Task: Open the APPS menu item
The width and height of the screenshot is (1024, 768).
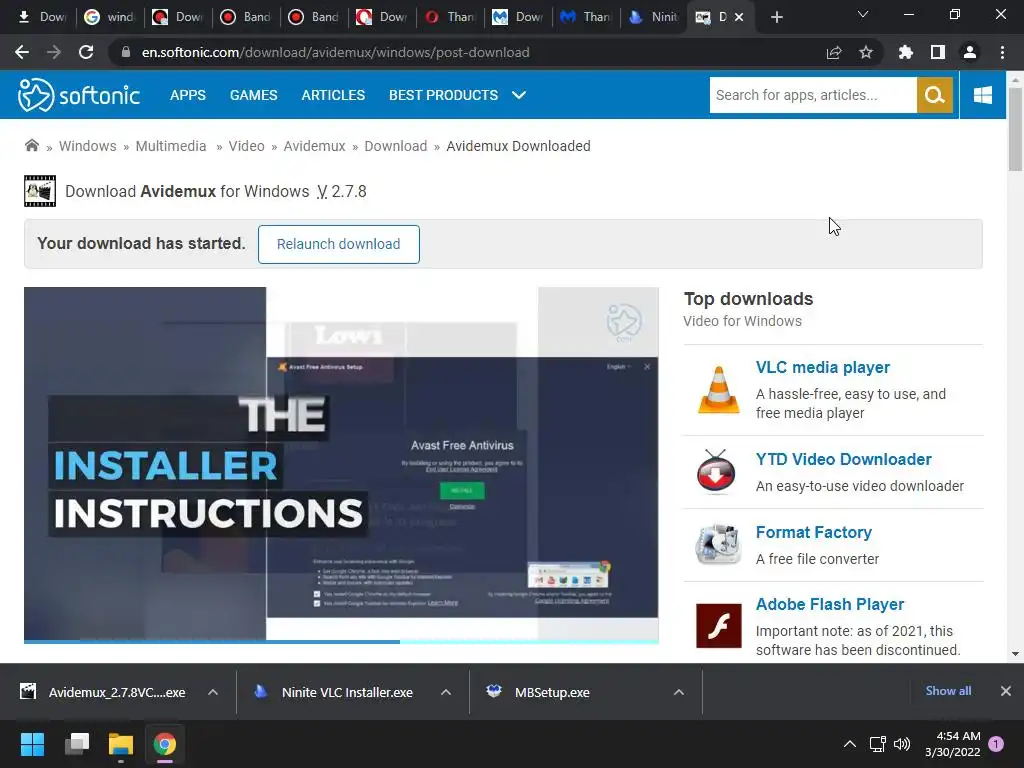Action: (187, 95)
